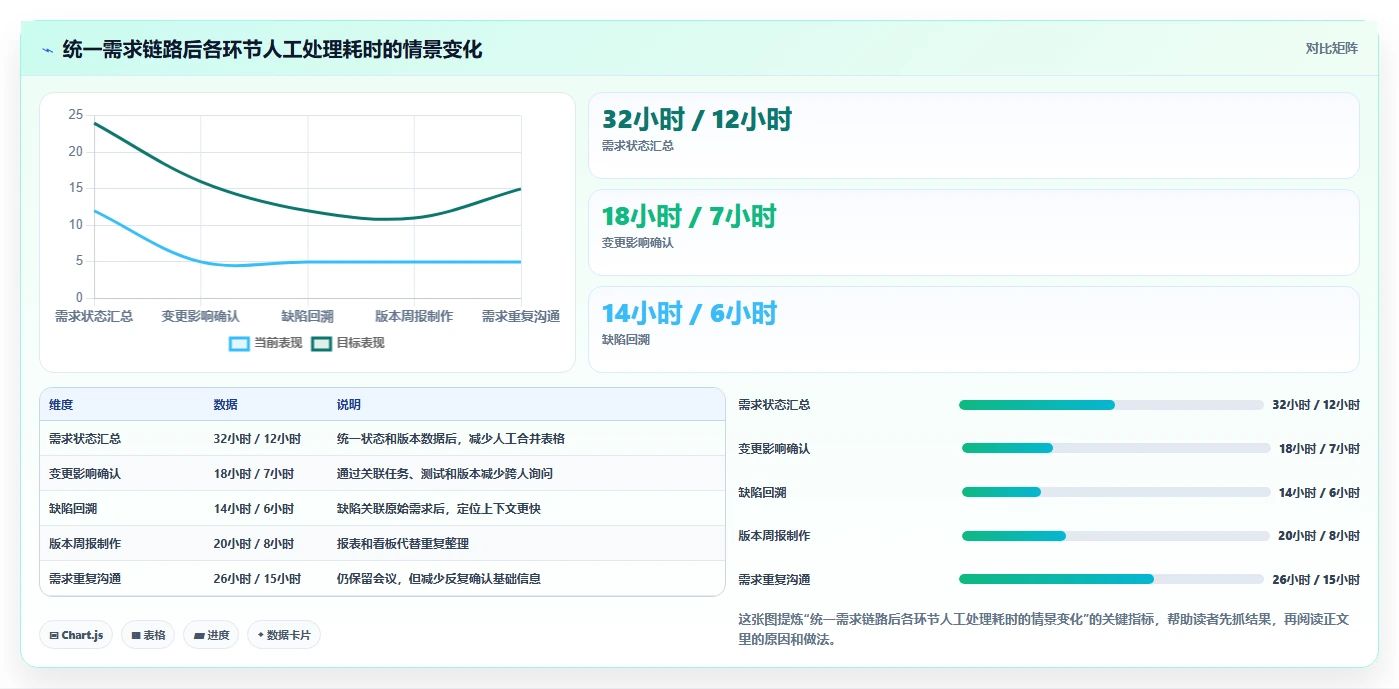
Task: Click description 报表和看板代替重复整理
Action: coord(403,544)
